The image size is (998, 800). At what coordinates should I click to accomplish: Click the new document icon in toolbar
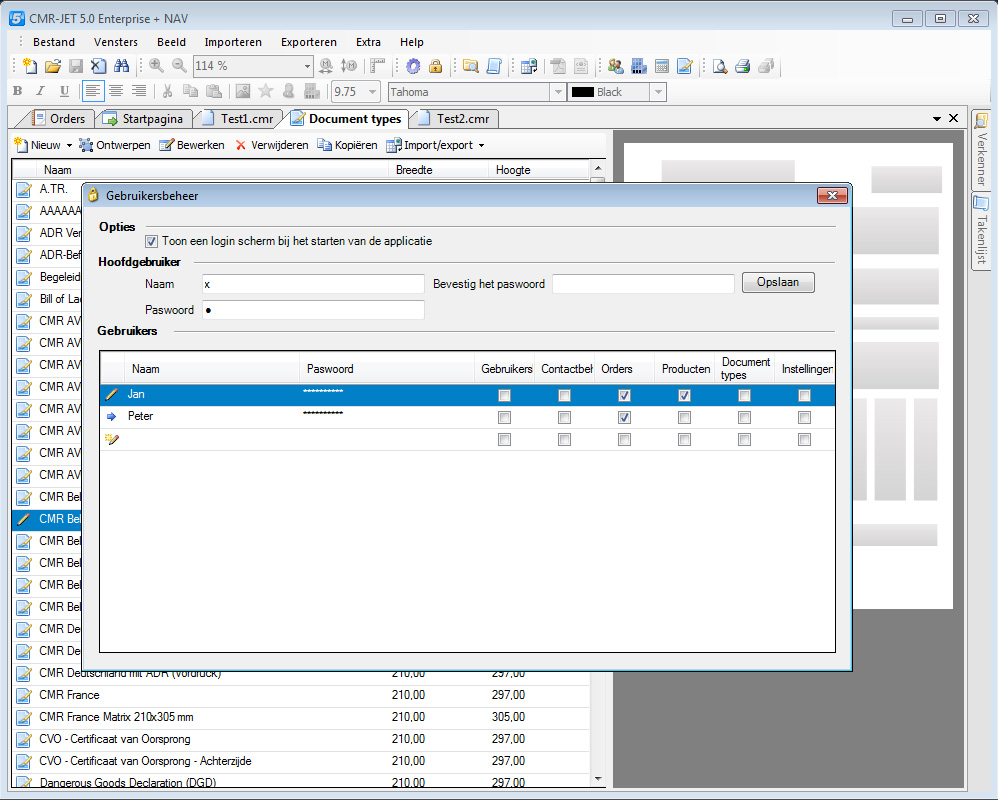tap(31, 66)
